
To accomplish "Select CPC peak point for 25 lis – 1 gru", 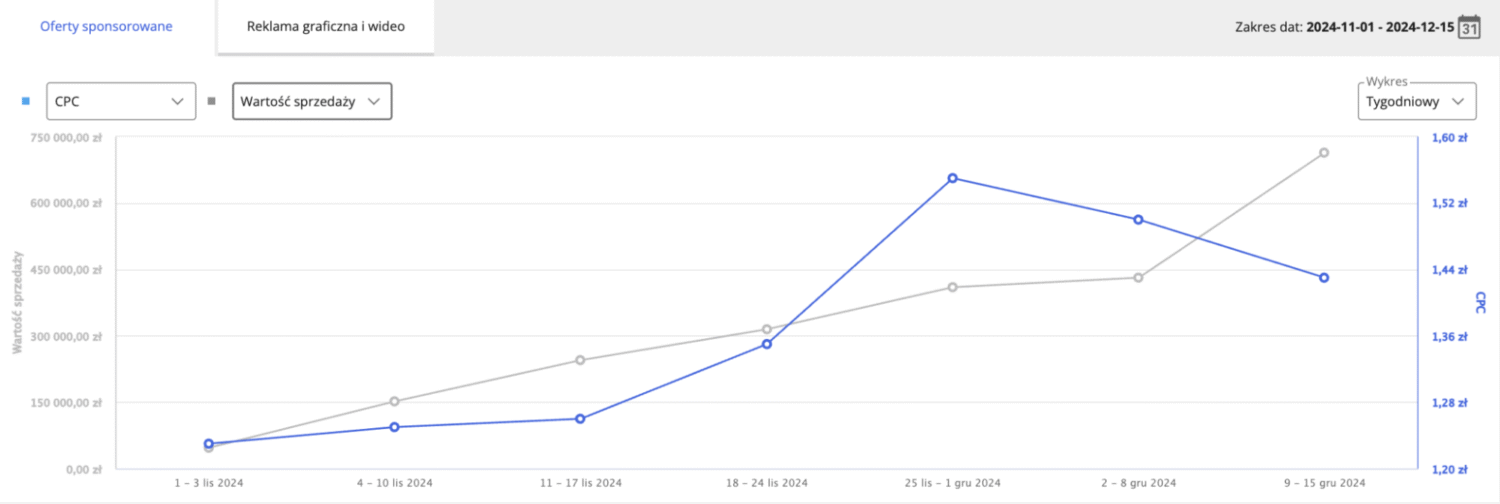I will click(x=952, y=178).
